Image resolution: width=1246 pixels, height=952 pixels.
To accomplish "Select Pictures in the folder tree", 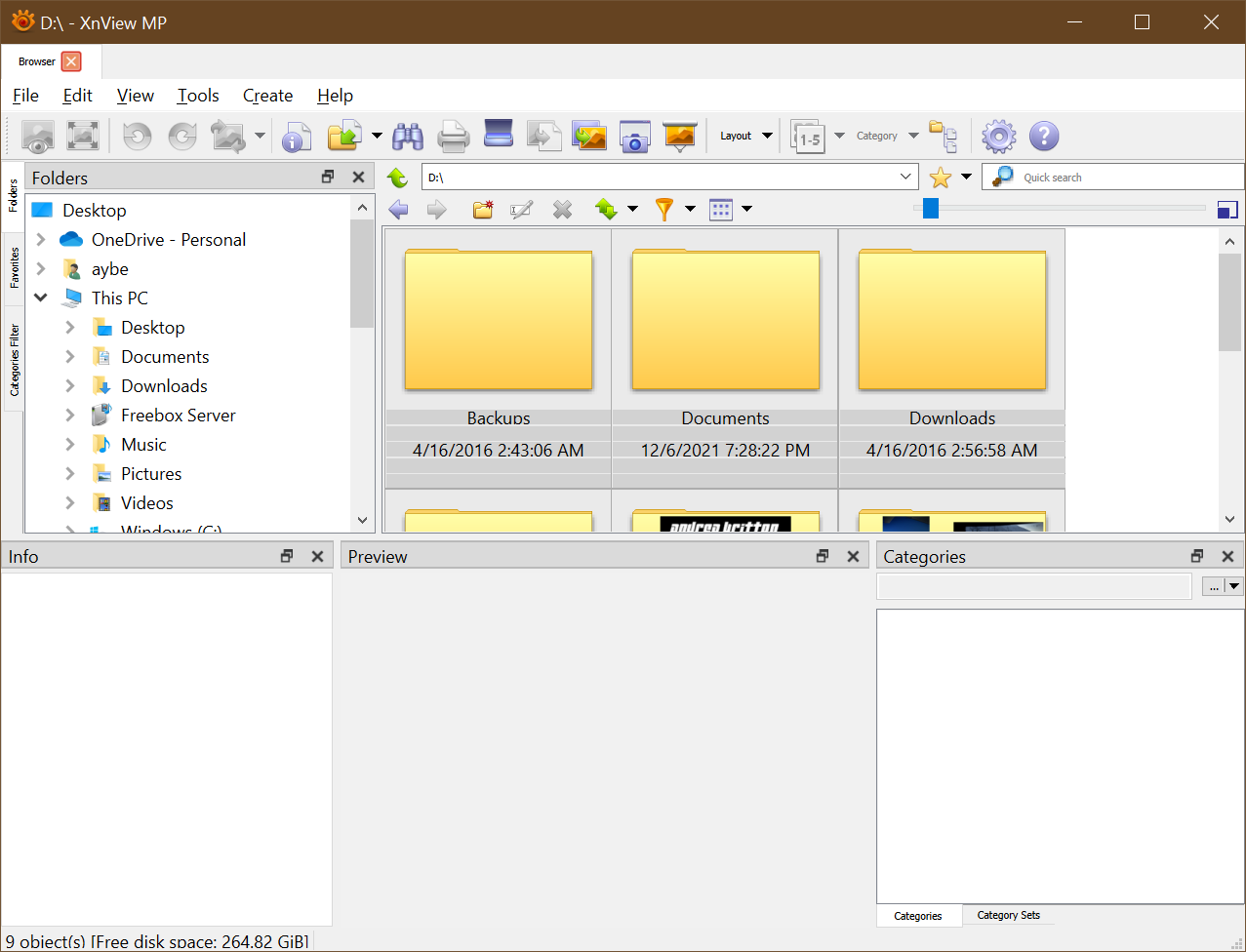I will pyautogui.click(x=151, y=474).
